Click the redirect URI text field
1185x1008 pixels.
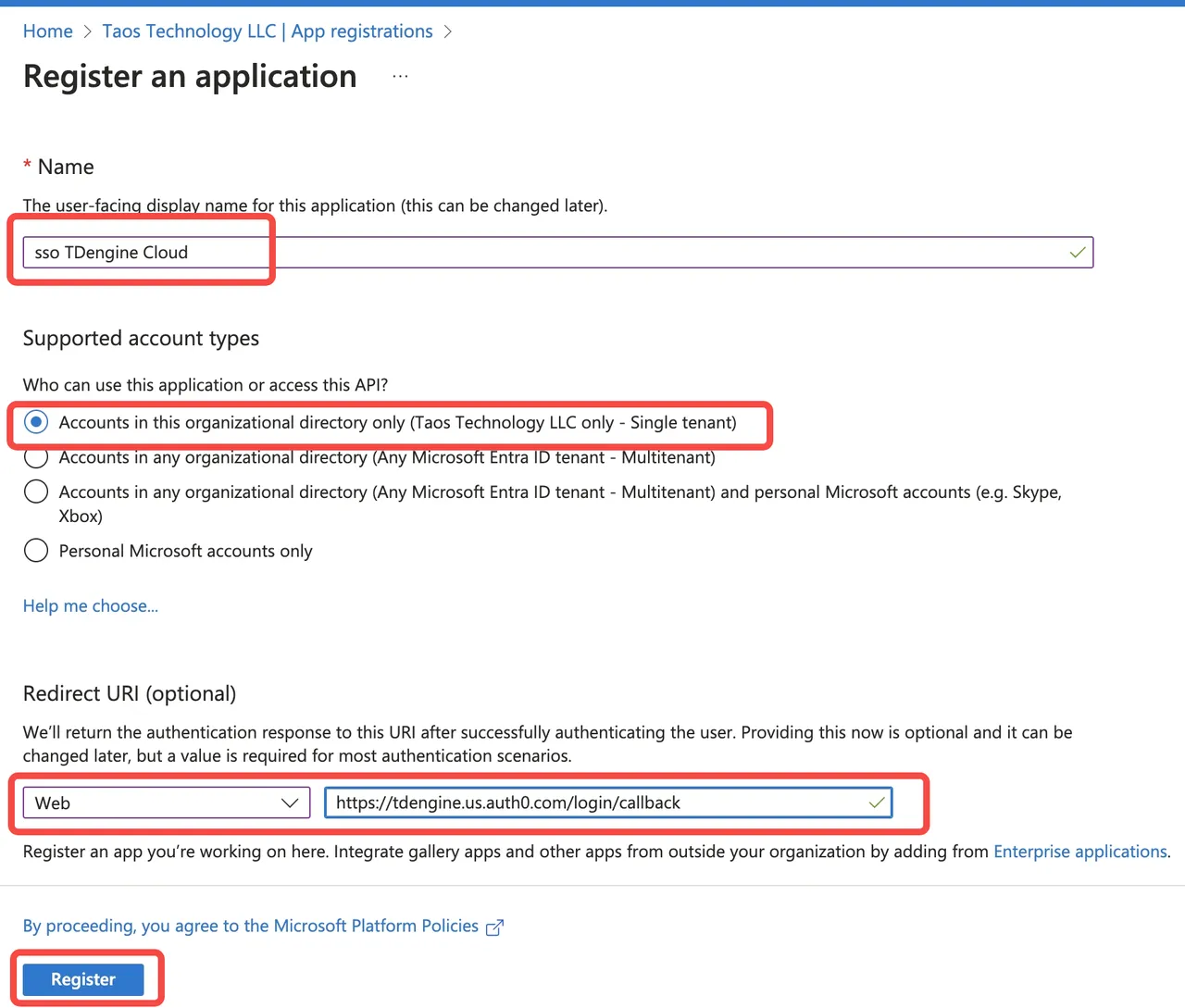pos(608,803)
